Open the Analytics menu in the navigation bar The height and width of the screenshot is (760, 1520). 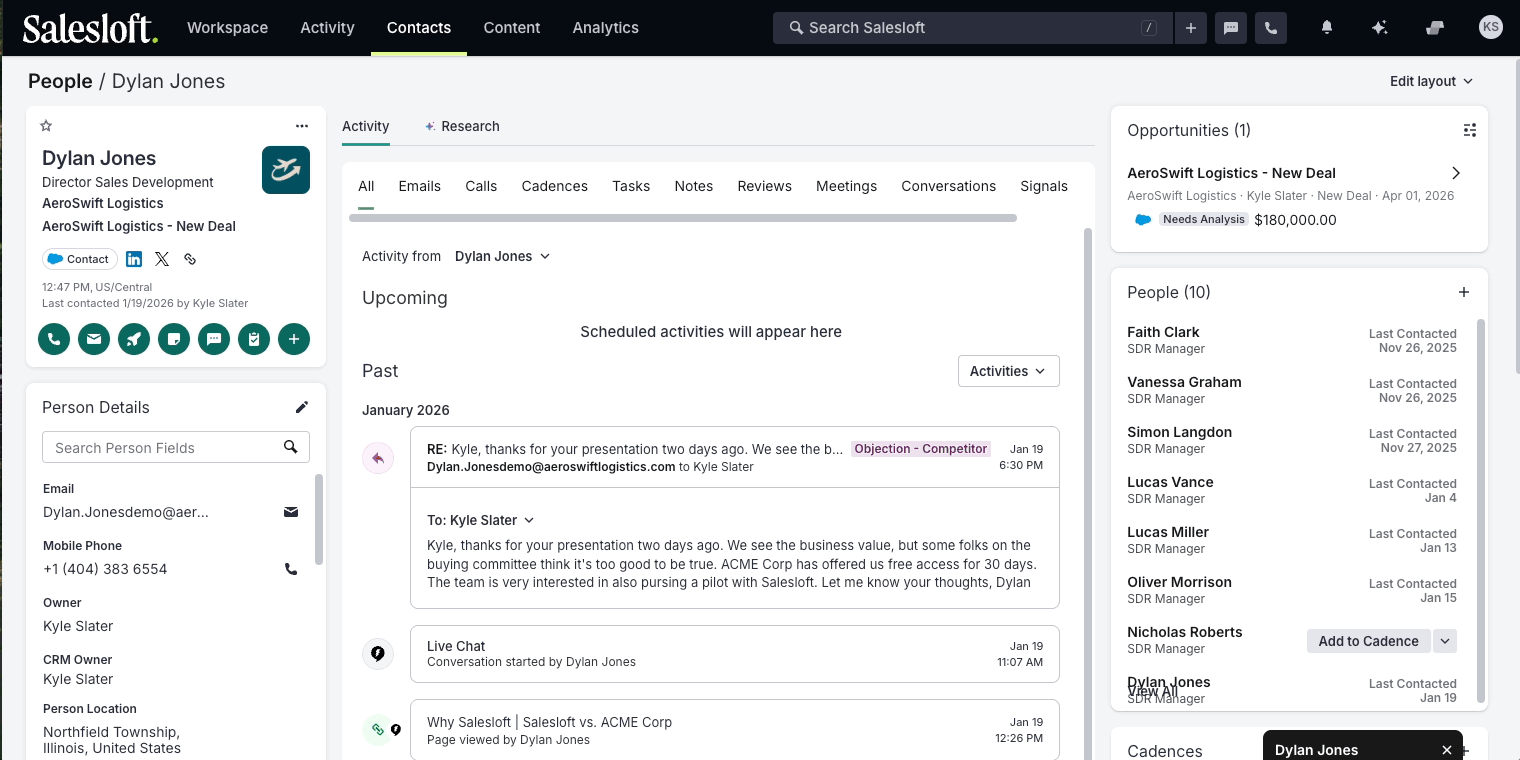click(605, 28)
